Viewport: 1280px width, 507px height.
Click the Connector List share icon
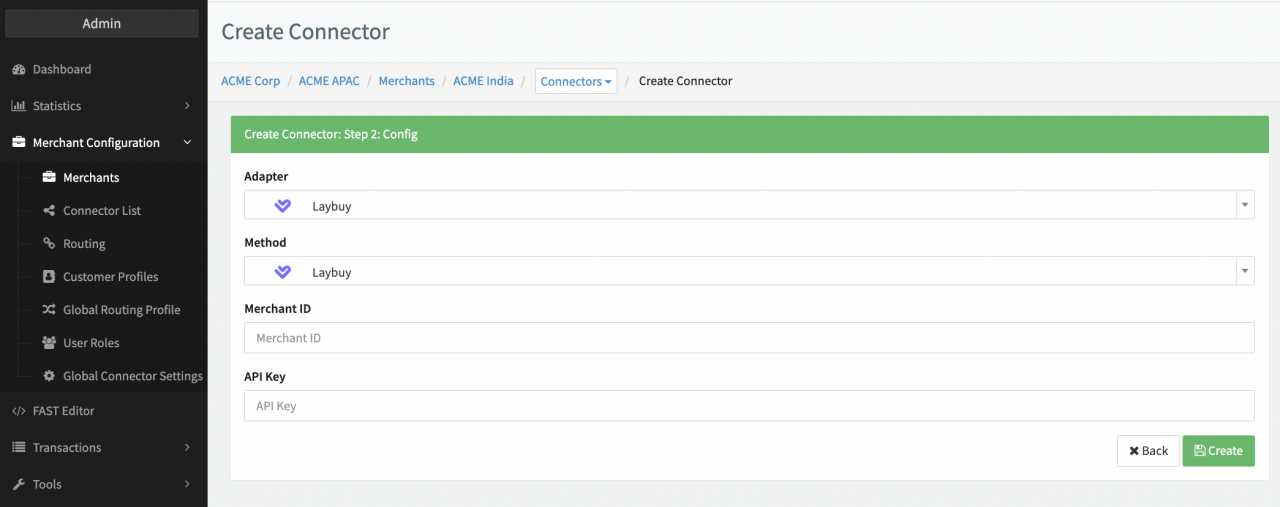click(49, 211)
